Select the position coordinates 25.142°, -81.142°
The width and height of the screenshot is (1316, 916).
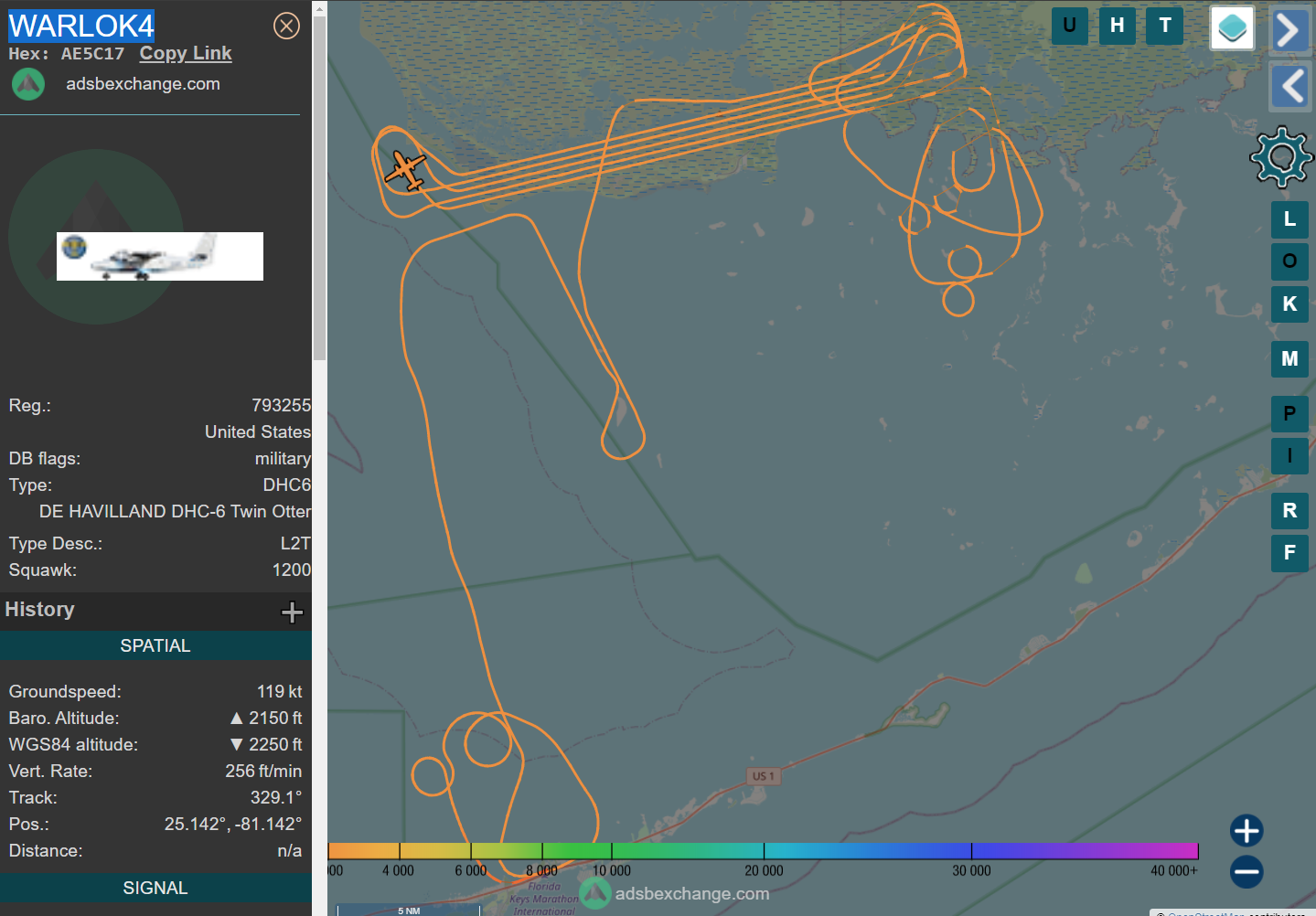tap(233, 824)
